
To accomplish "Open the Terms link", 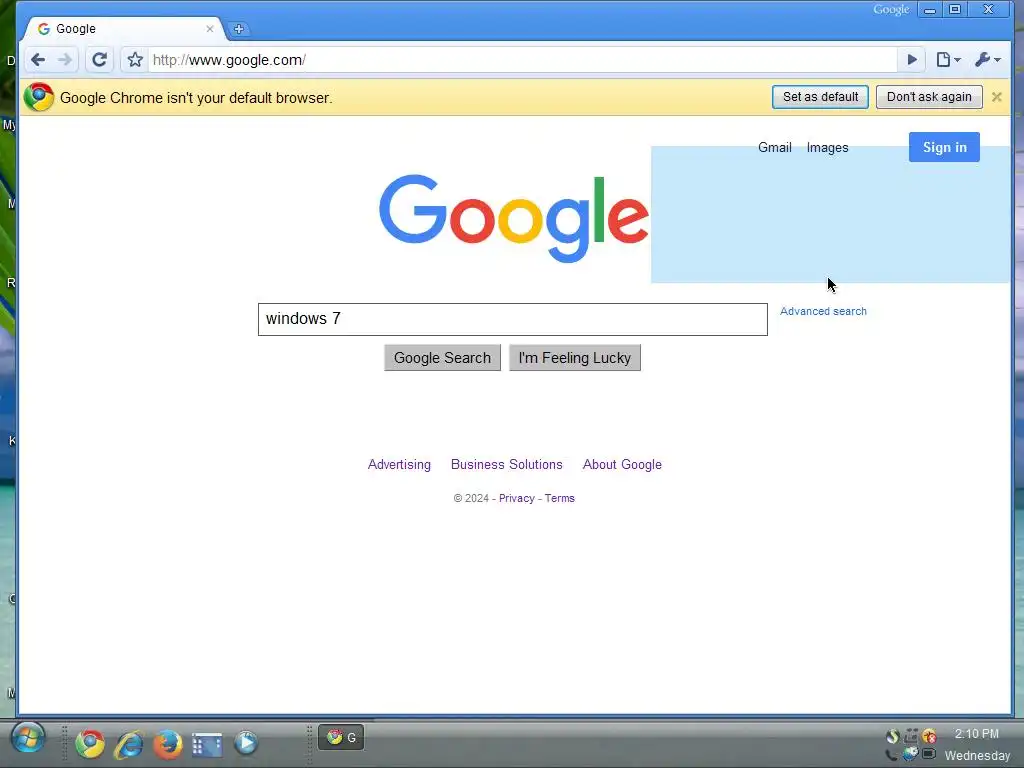I will [560, 498].
